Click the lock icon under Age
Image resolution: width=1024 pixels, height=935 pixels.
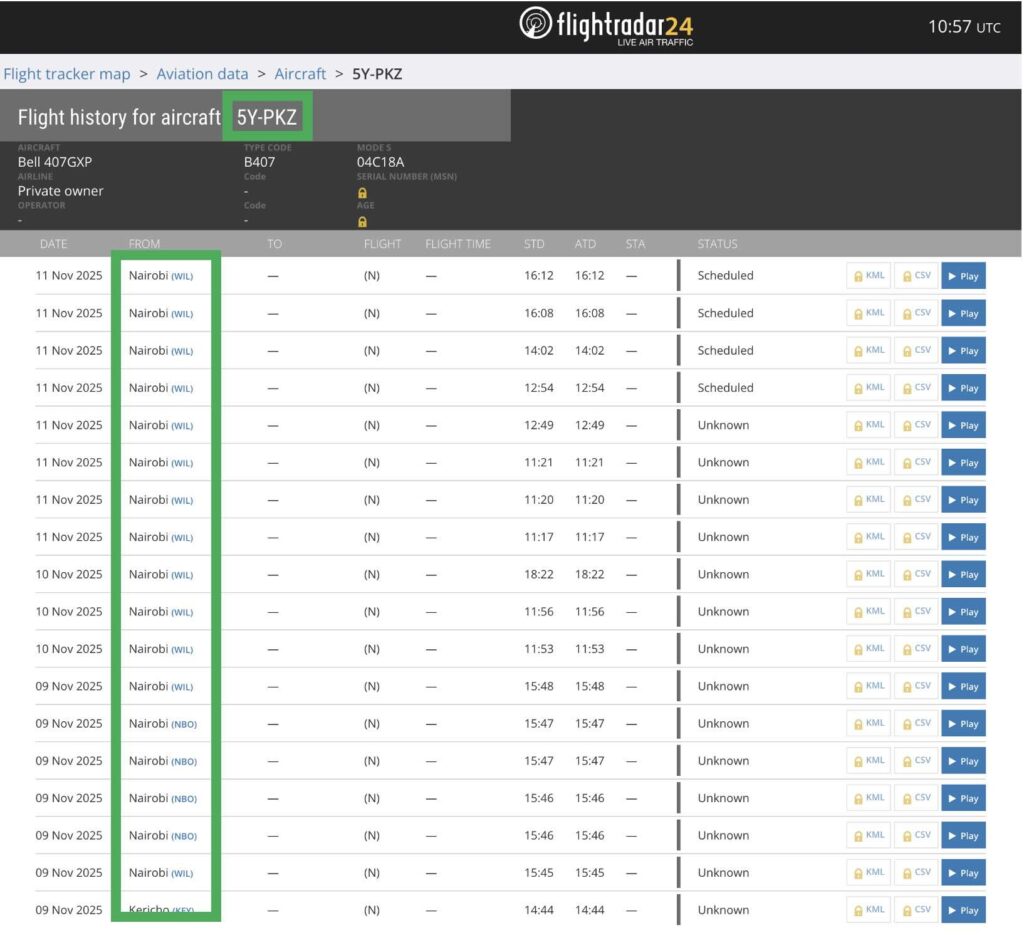(362, 222)
